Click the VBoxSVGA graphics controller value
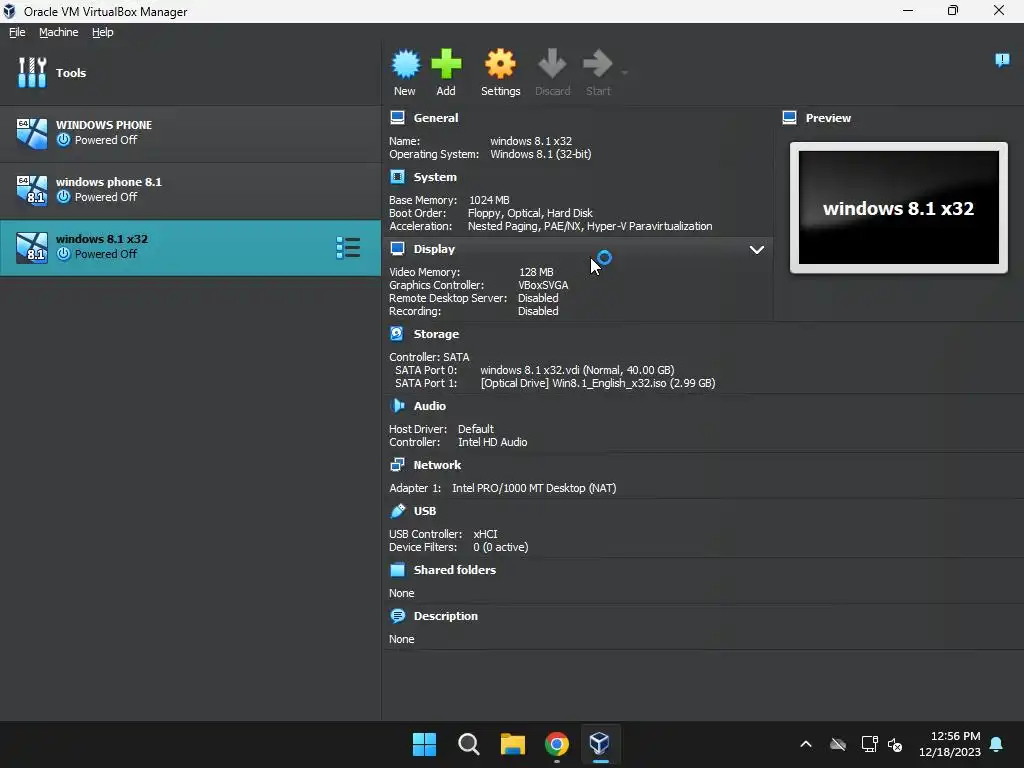1024x768 pixels. tap(543, 285)
